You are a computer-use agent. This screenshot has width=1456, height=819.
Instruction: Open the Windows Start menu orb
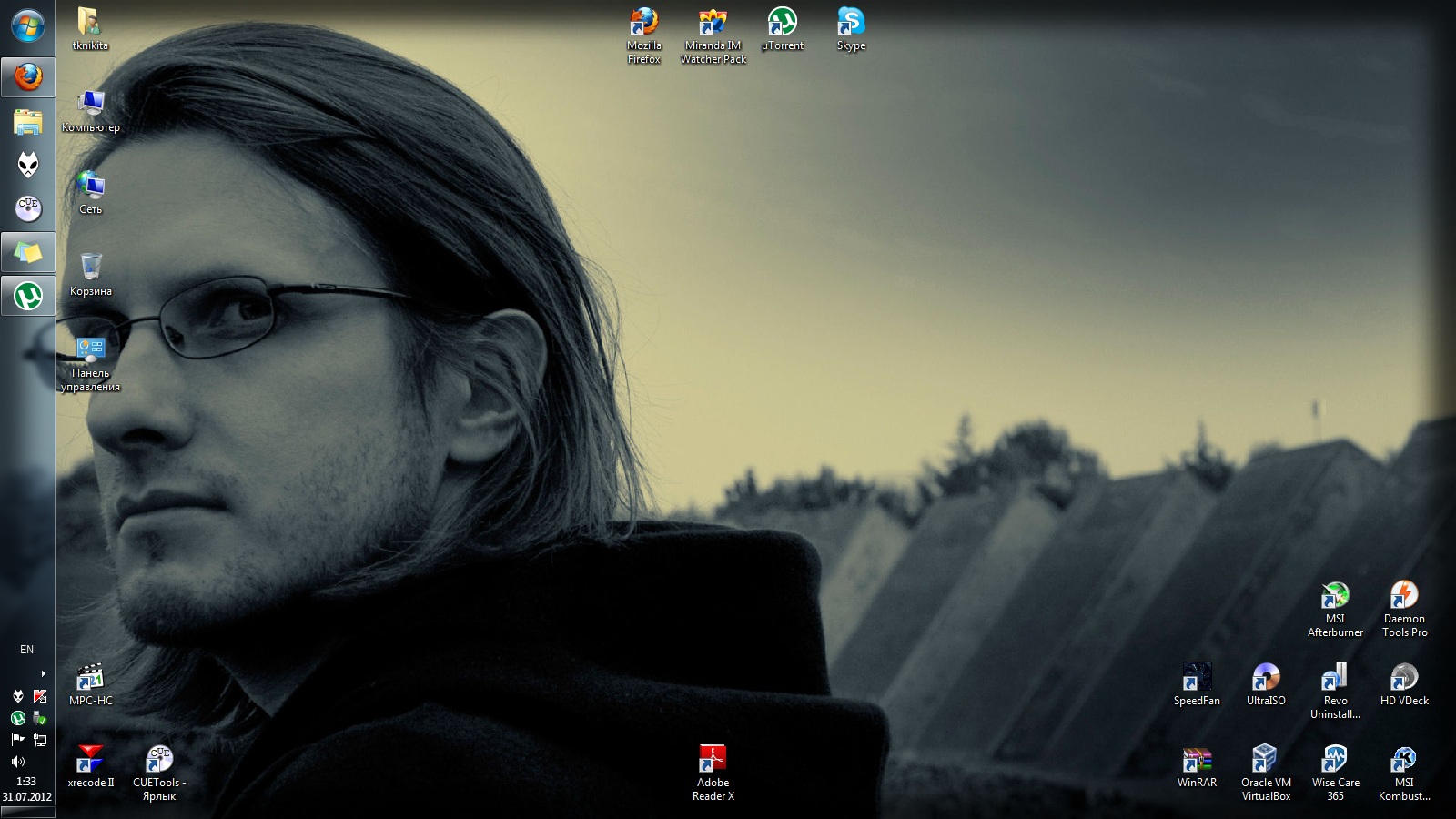pyautogui.click(x=27, y=25)
